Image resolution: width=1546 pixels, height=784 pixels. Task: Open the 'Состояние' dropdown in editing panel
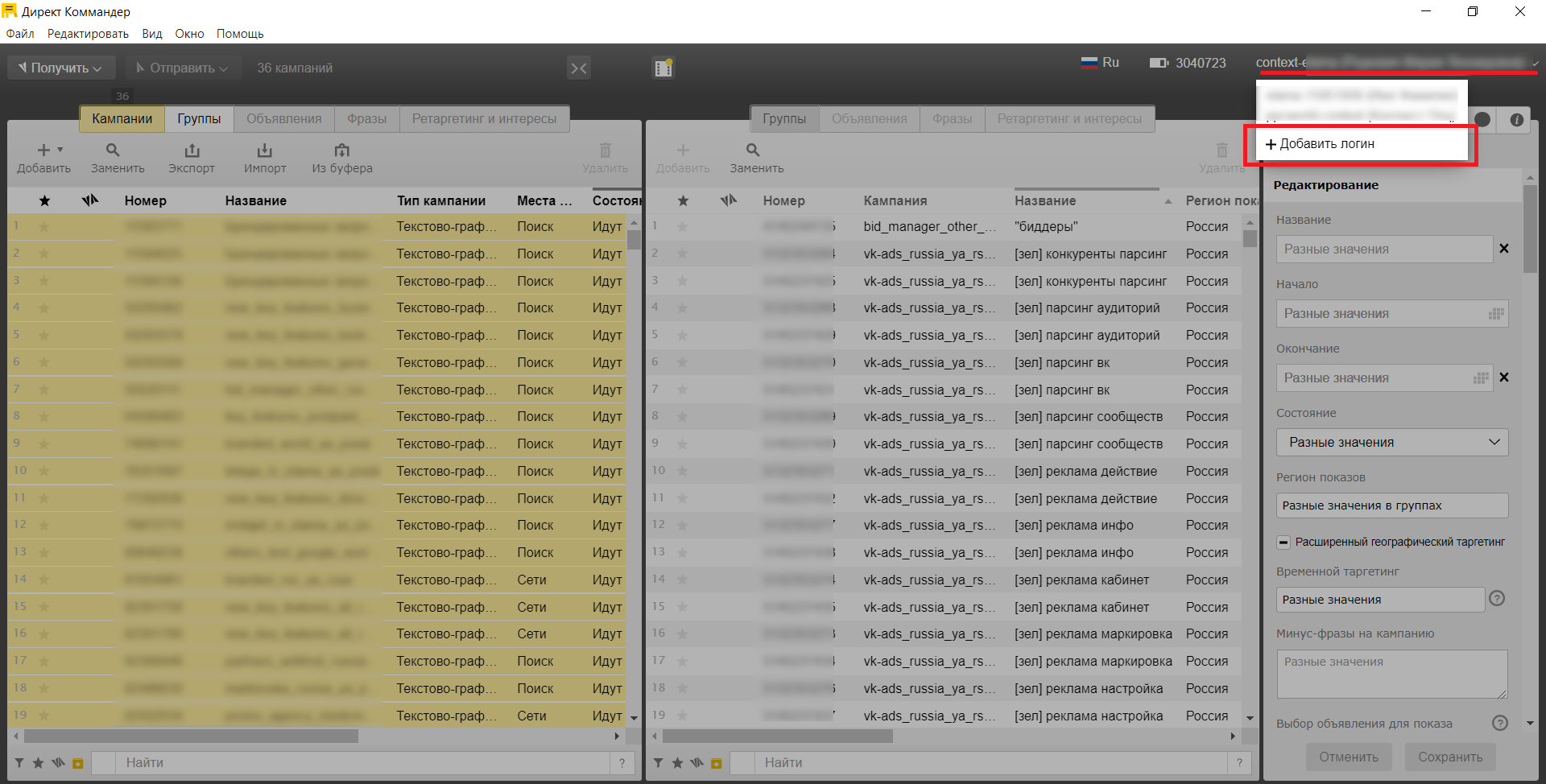1391,442
